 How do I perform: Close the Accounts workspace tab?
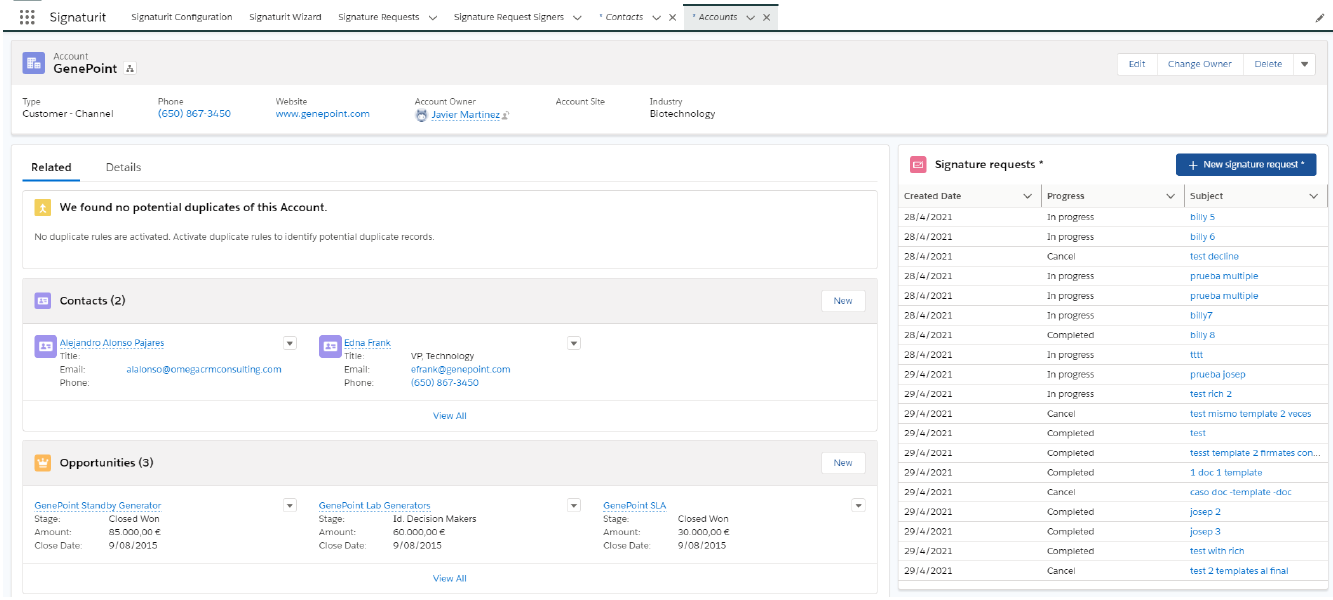point(766,18)
